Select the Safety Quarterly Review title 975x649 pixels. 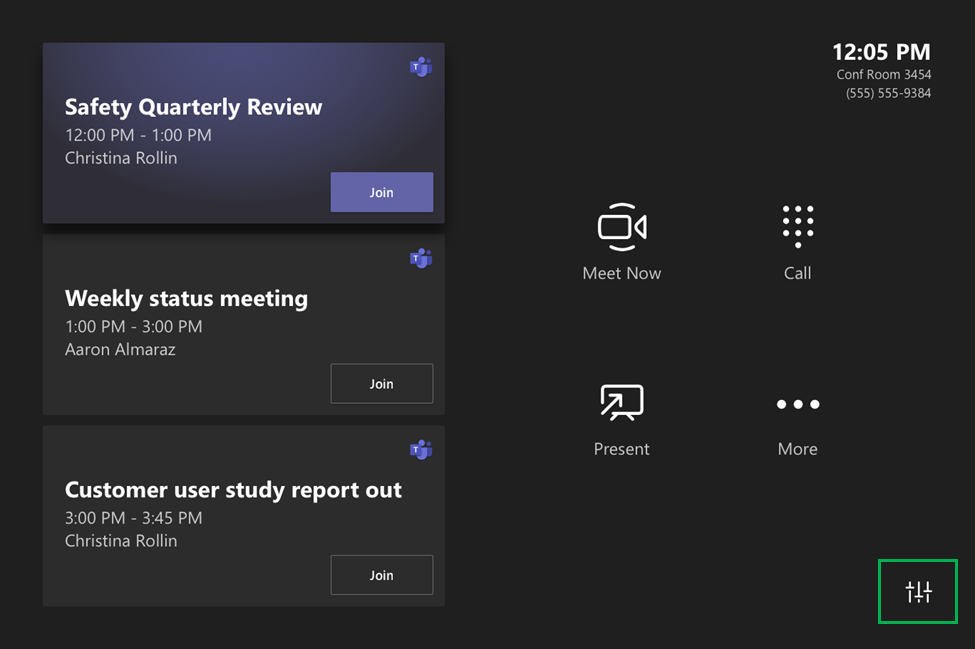(x=193, y=107)
